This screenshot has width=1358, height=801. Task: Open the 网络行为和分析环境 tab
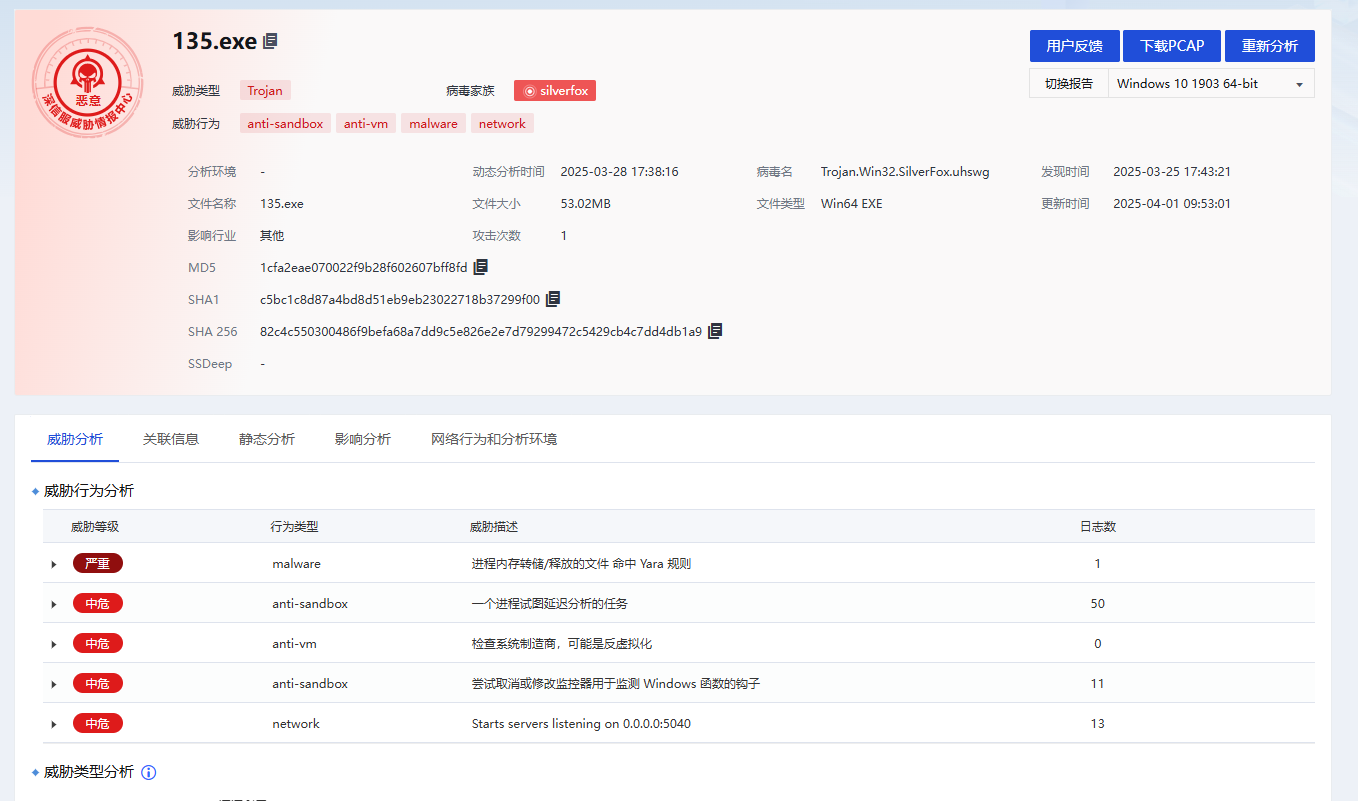pos(495,438)
